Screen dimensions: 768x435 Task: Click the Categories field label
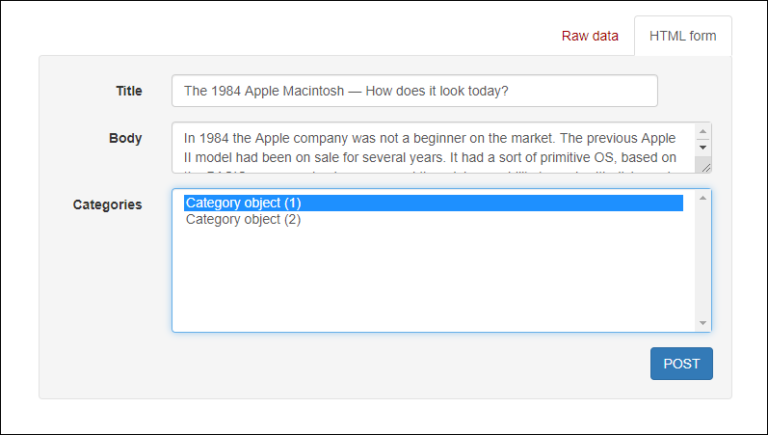point(107,204)
